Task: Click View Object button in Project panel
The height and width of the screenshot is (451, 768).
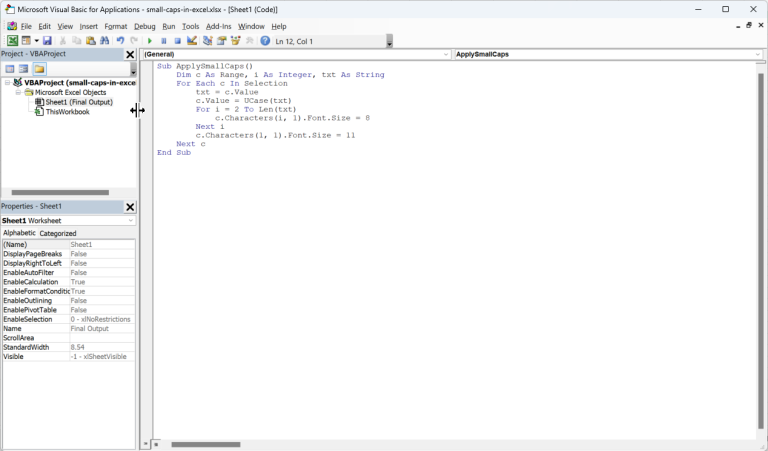Action: click(24, 69)
